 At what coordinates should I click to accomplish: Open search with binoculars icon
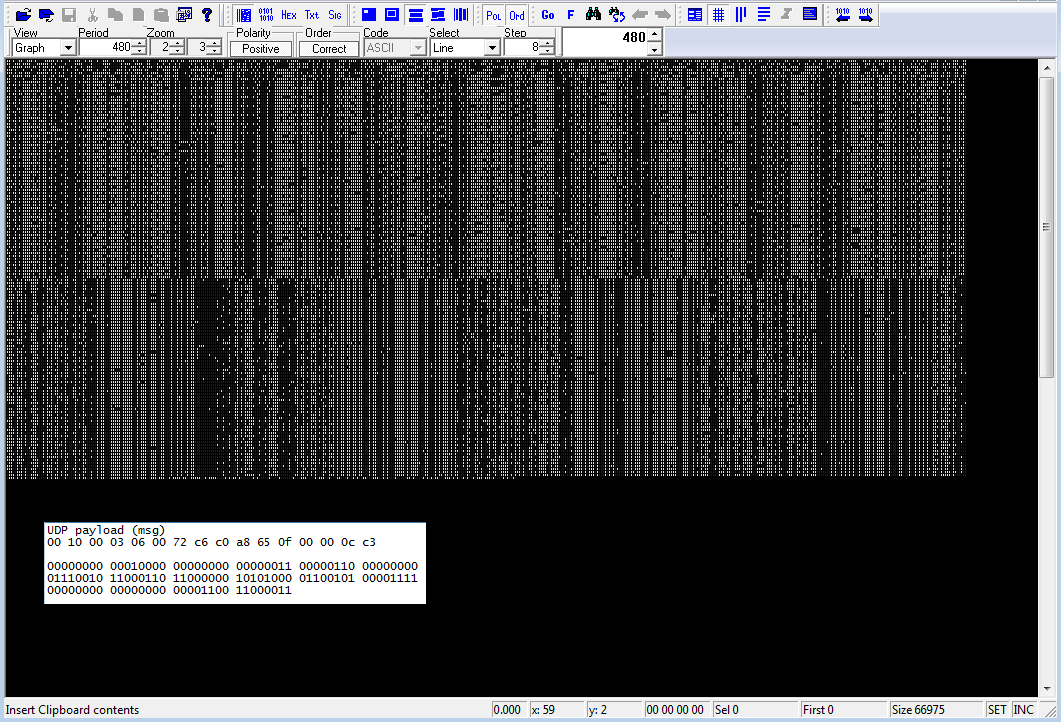(x=593, y=14)
